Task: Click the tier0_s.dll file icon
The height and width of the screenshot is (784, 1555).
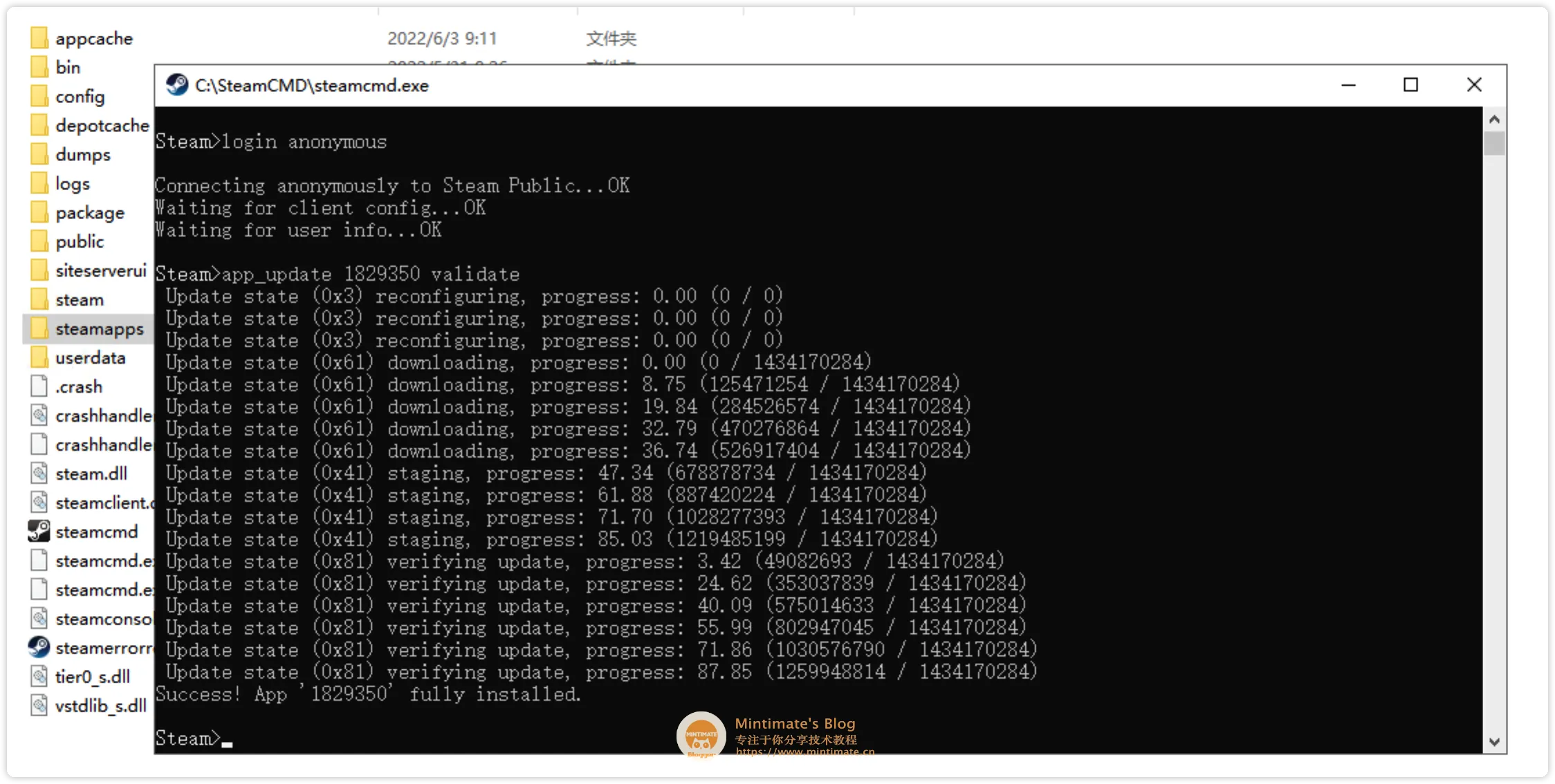Action: [x=39, y=677]
